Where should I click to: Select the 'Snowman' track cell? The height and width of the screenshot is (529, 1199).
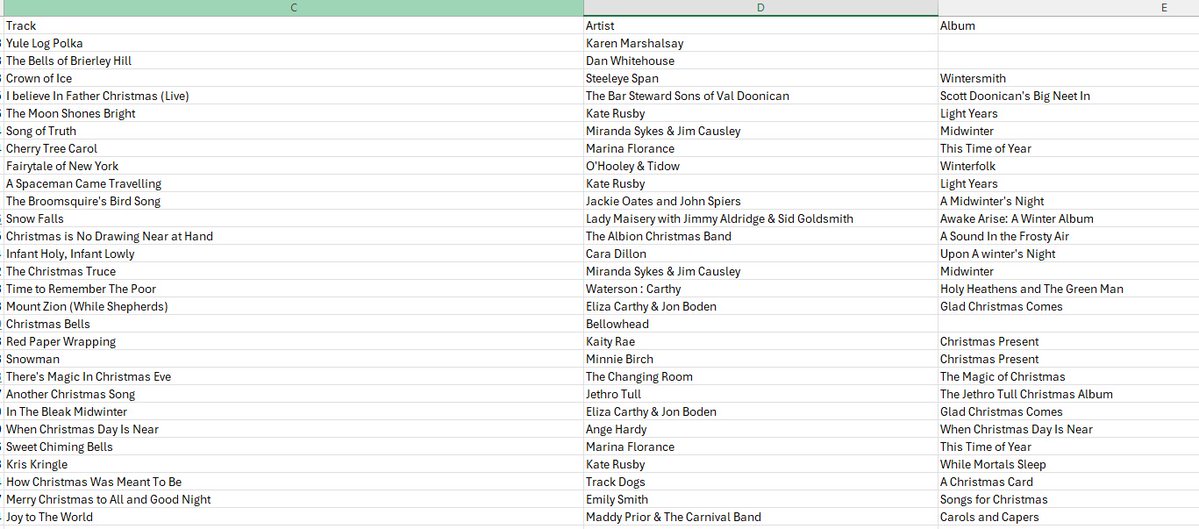click(294, 359)
